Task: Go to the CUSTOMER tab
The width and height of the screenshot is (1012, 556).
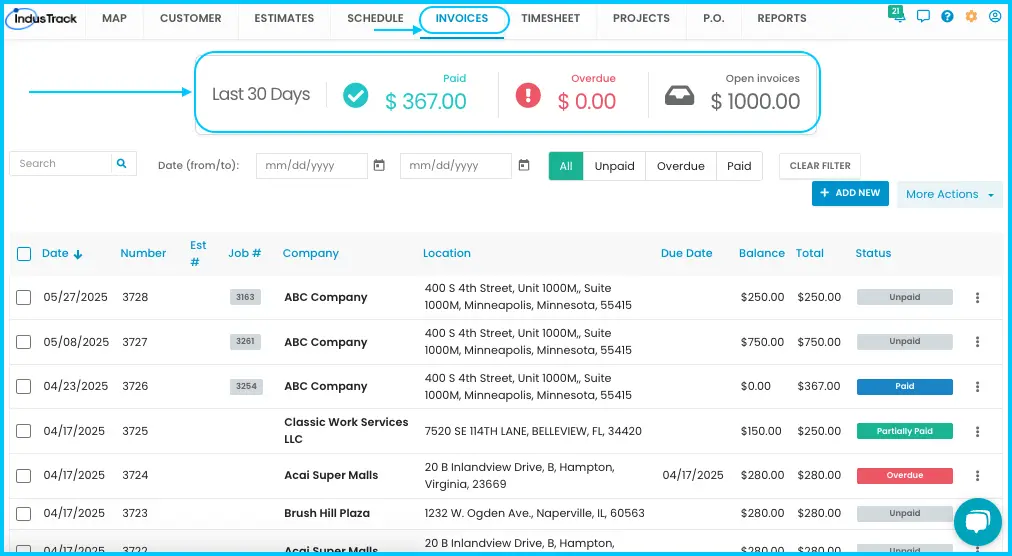Action: tap(190, 19)
